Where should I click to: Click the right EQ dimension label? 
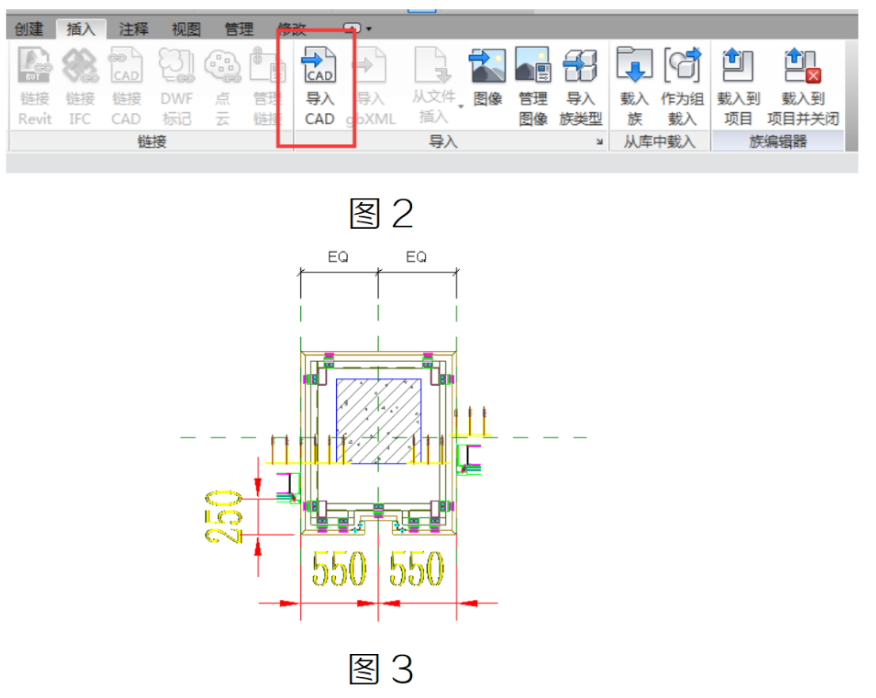[x=416, y=257]
